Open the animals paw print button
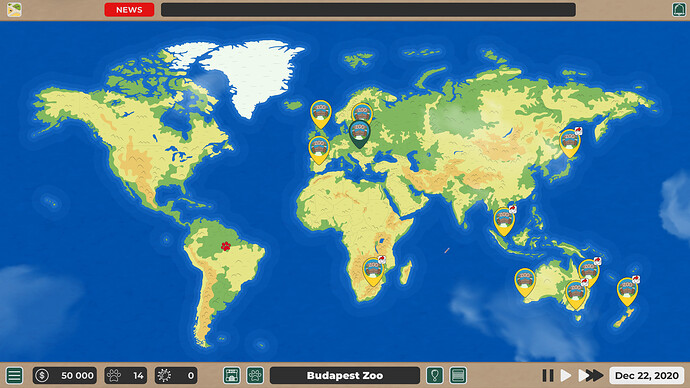Screen dimensions: 690x388 tap(255, 376)
